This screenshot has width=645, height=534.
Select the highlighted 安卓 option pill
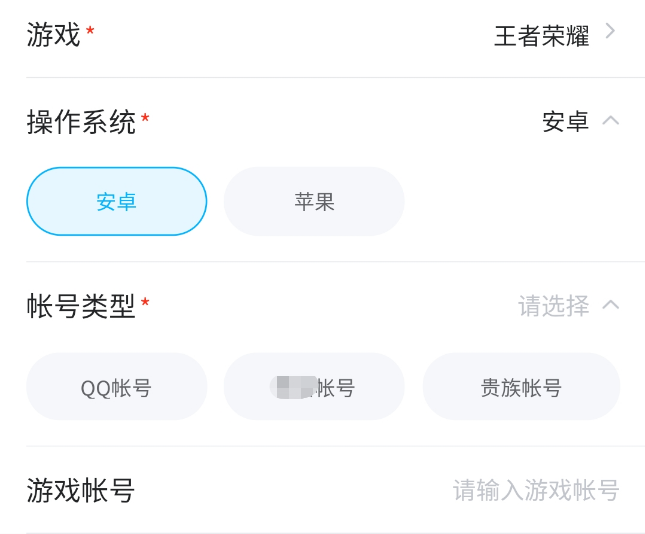[x=116, y=201]
